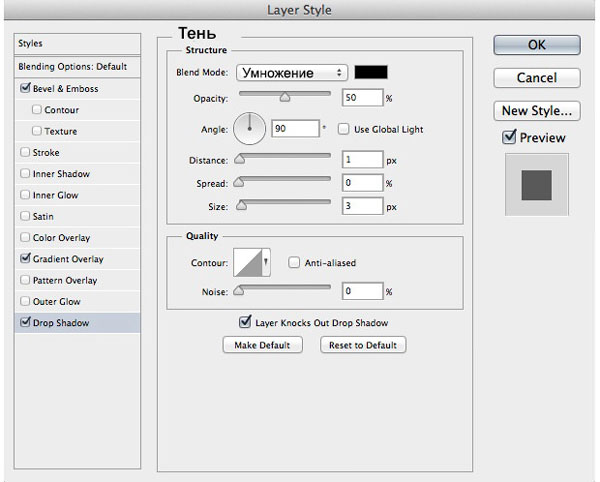Screen dimensions: 600x482
Task: Enable Use Global Light checkbox
Action: (343, 129)
